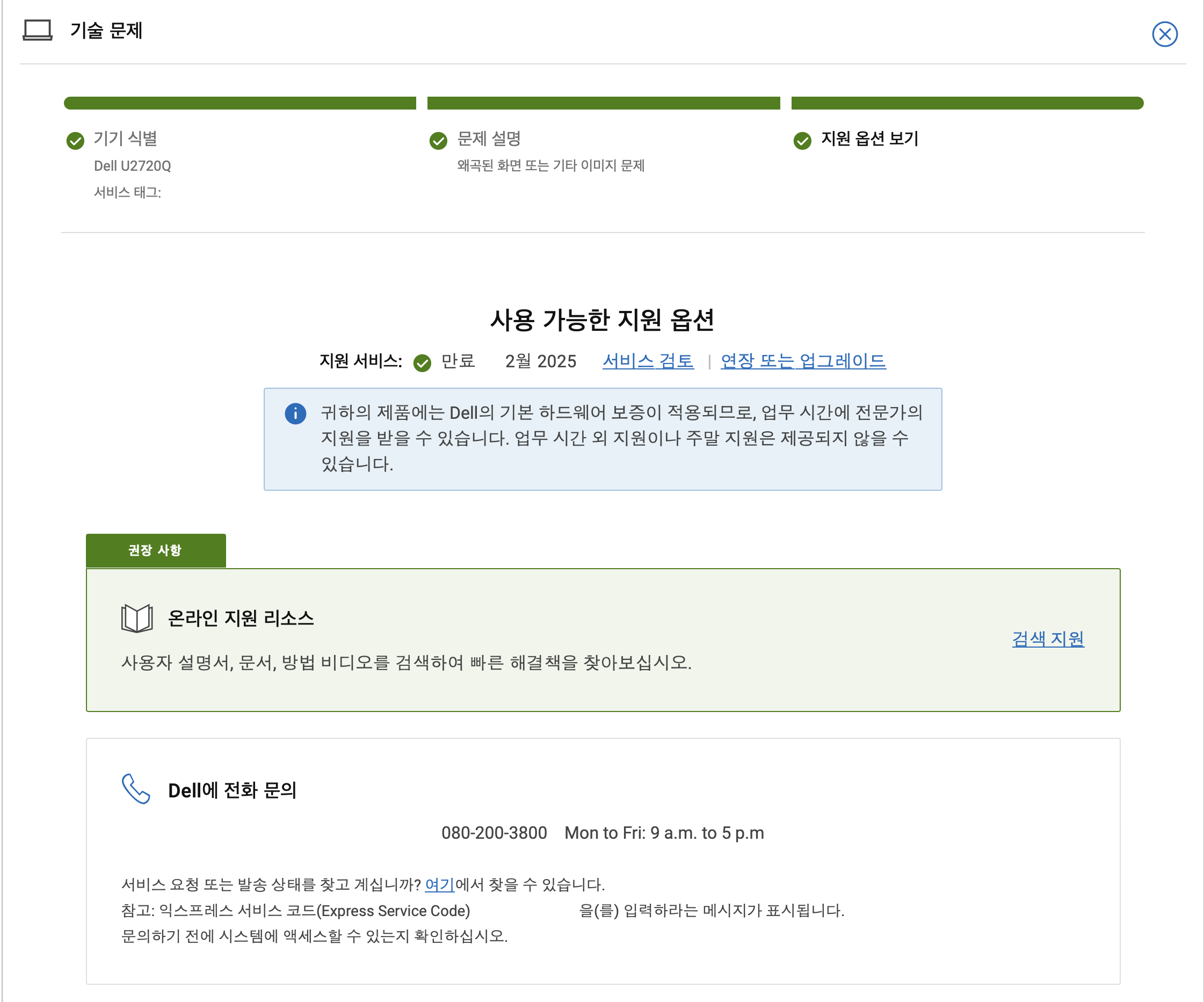
Task: Click the info icon in the warranty notice box
Action: (295, 414)
